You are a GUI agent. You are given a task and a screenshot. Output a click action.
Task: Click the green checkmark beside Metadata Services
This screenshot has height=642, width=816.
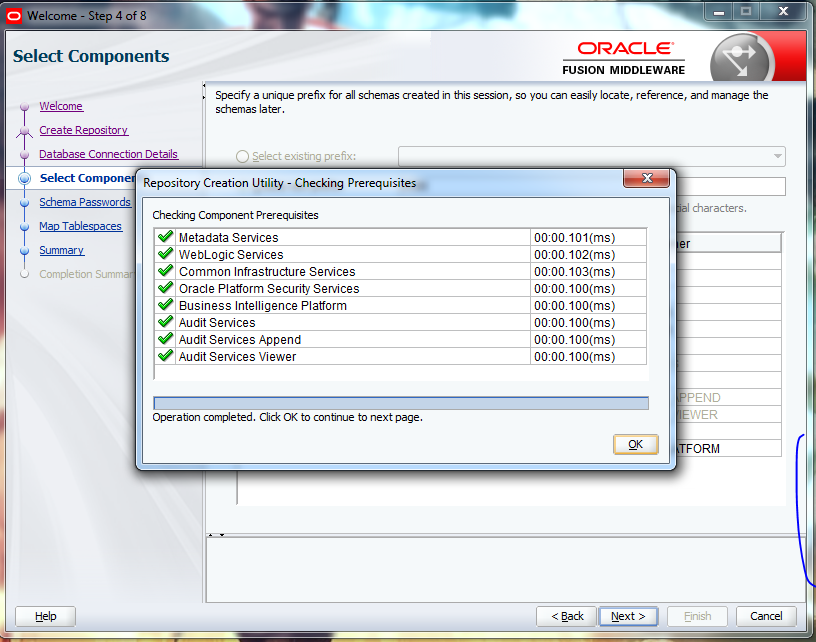(x=165, y=237)
